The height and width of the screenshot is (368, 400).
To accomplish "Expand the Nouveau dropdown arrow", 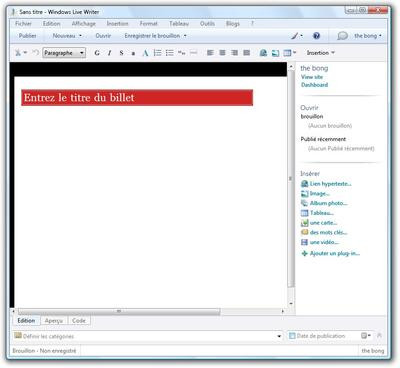I will click(x=80, y=36).
